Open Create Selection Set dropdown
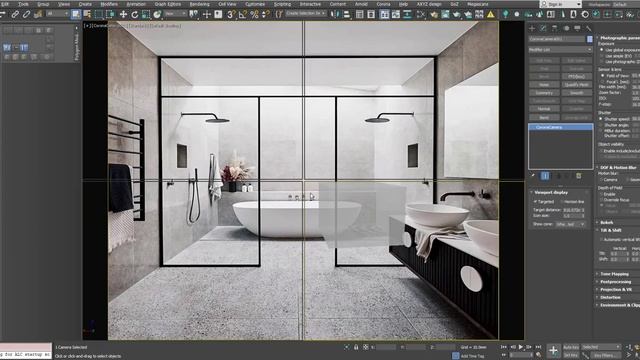Screen dimensions: 640x360 tap(306, 13)
